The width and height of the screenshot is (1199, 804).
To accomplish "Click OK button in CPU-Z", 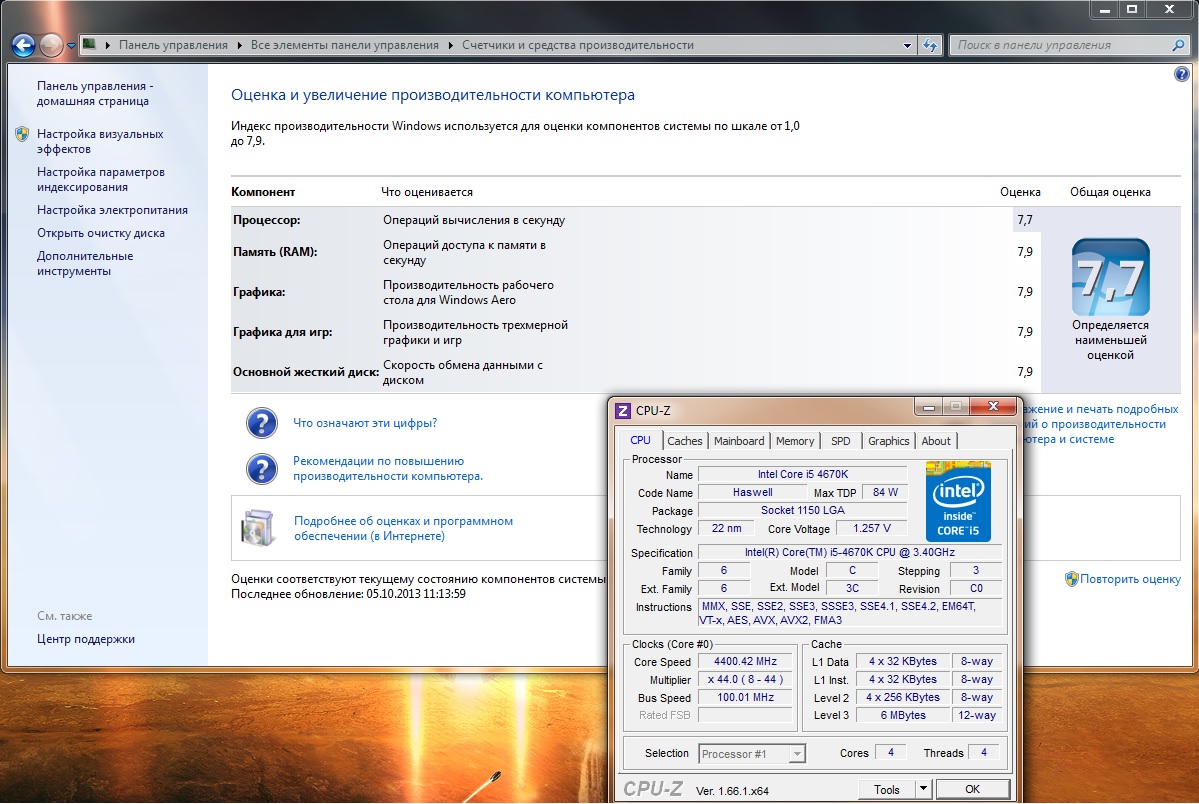I will 972,789.
